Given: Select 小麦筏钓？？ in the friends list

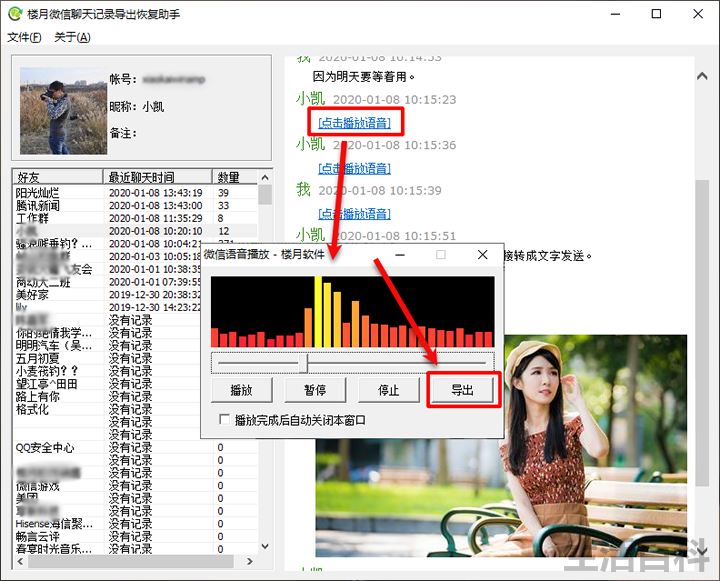Looking at the screenshot, I should (47, 371).
